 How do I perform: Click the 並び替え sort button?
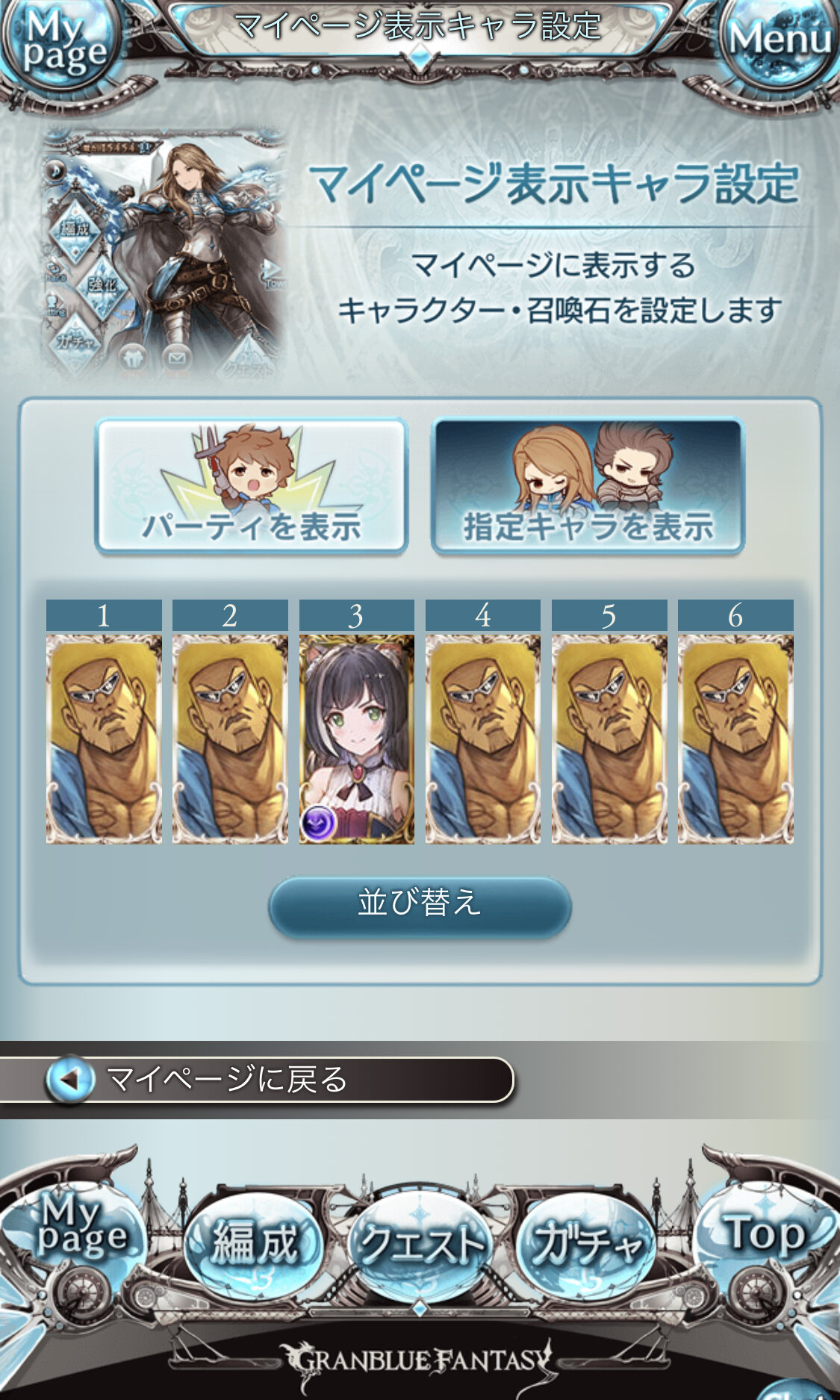(420, 905)
